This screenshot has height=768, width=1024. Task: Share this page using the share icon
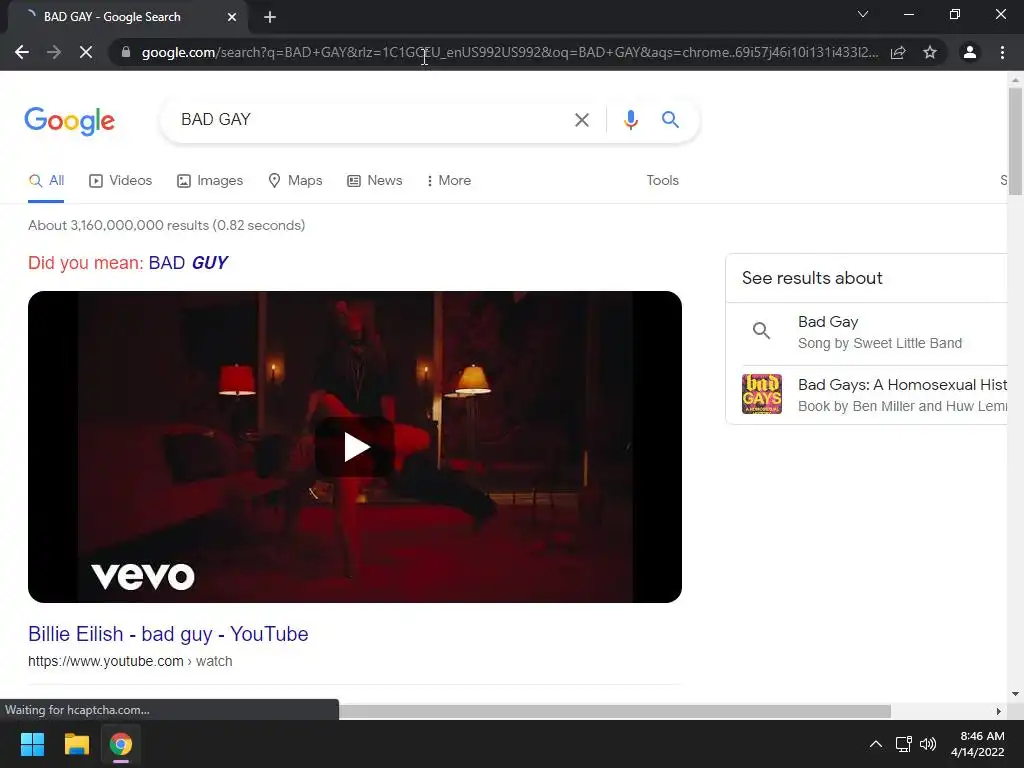[x=898, y=52]
